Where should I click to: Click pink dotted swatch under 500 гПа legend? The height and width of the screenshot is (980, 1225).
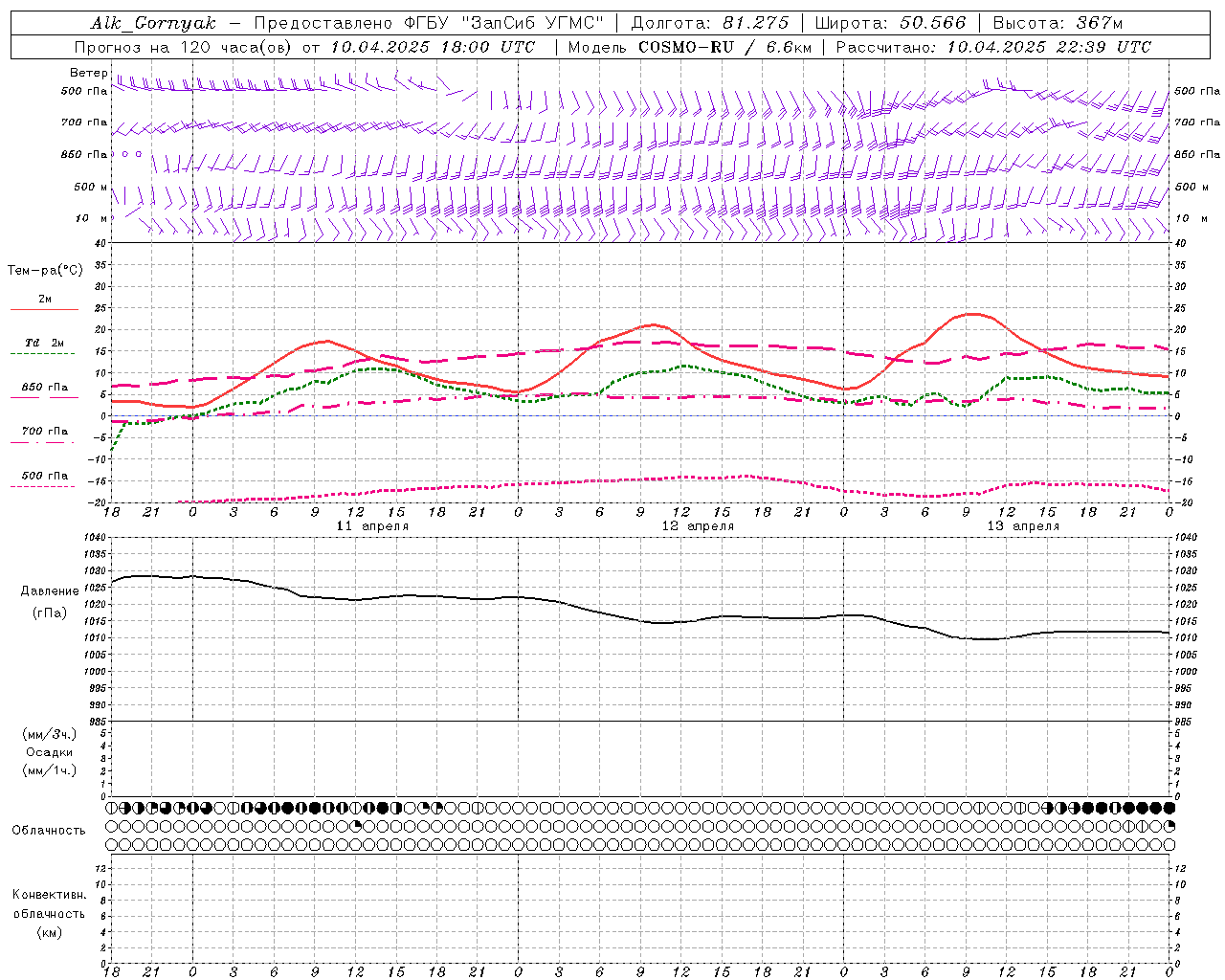(44, 486)
